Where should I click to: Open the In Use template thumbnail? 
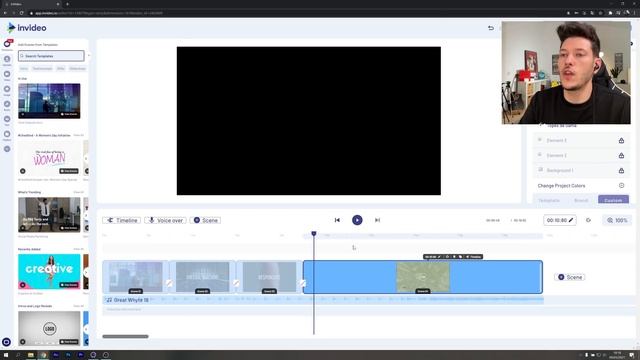(x=49, y=101)
